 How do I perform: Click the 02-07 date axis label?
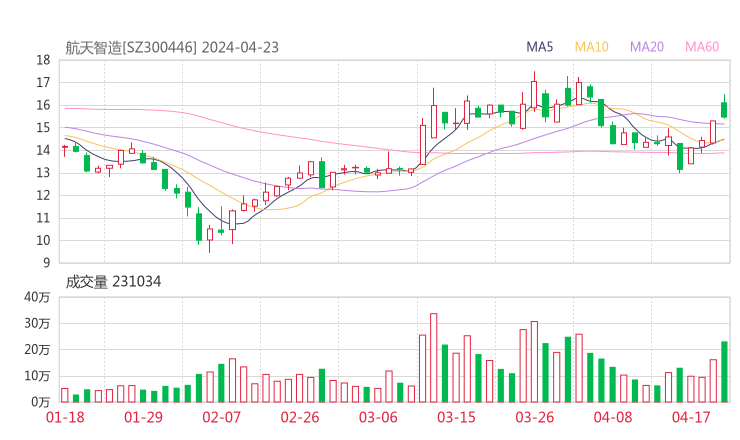click(x=221, y=417)
